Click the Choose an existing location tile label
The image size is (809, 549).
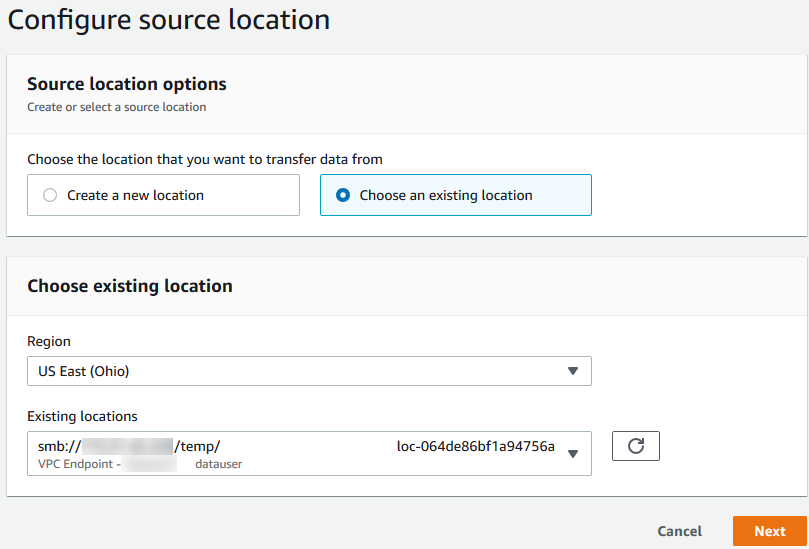[445, 196]
